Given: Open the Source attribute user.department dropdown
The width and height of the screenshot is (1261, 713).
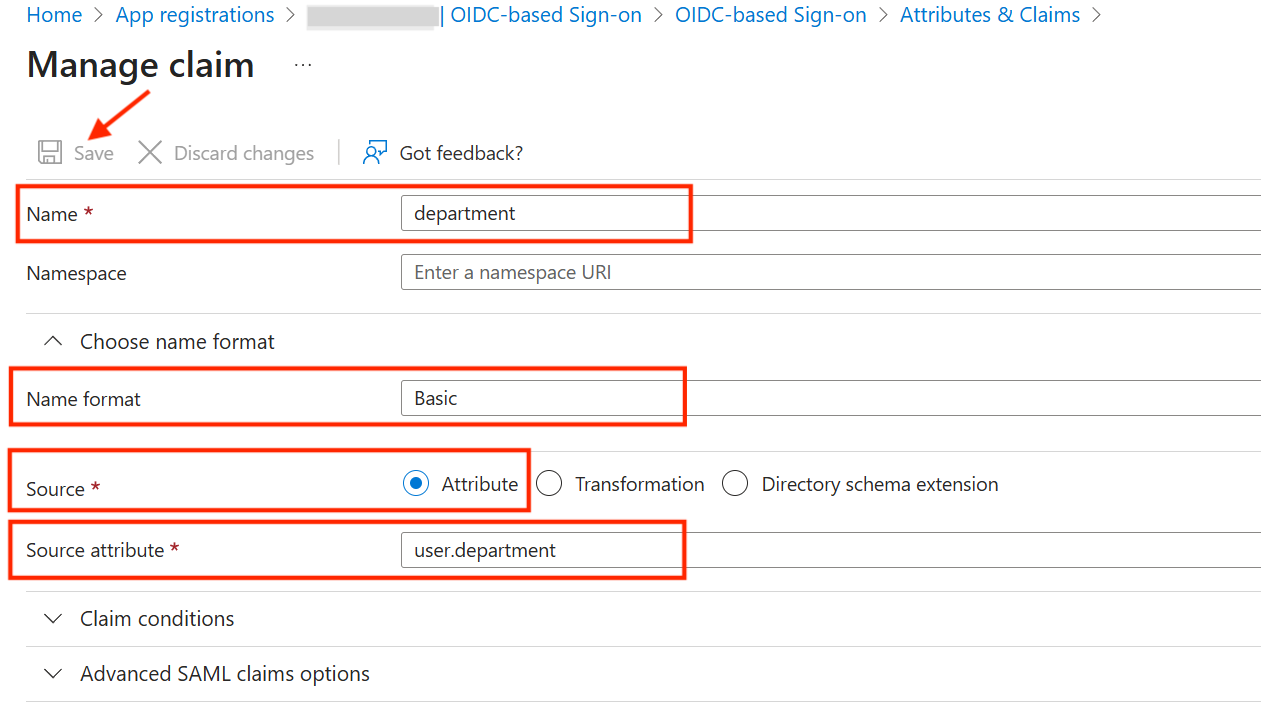Looking at the screenshot, I should point(830,550).
